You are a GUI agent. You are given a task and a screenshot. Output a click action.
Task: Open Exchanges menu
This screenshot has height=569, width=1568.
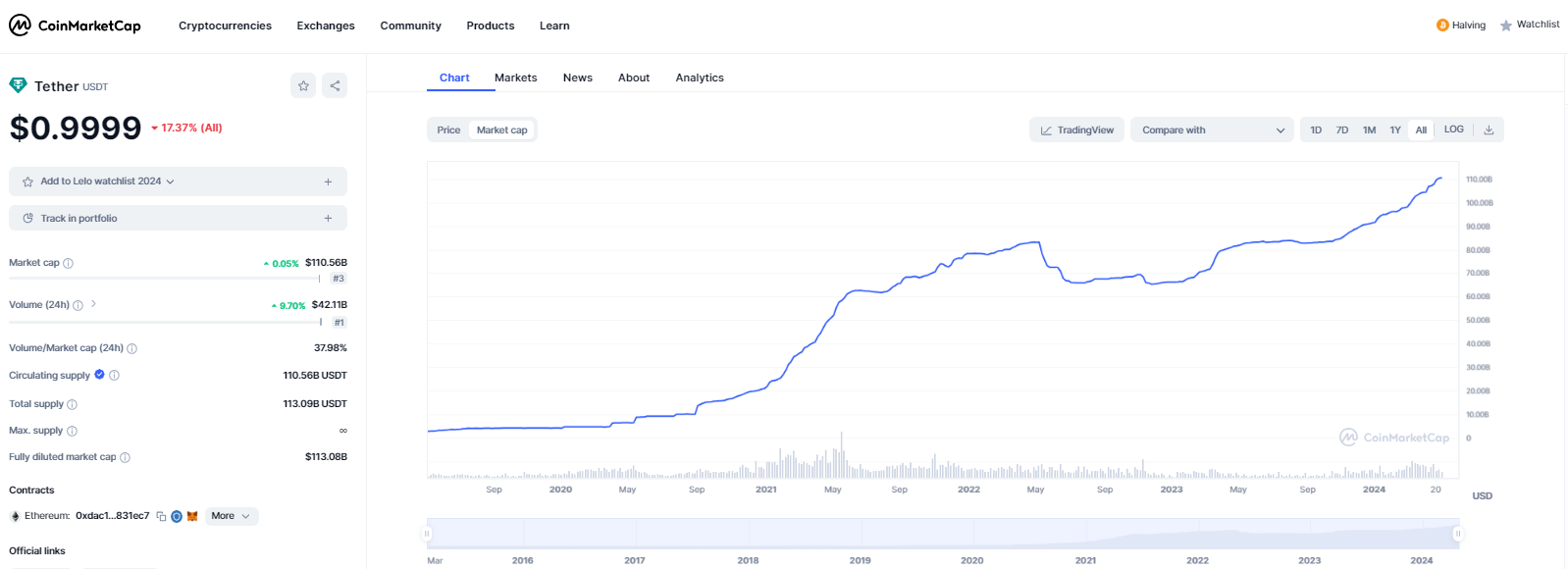[x=326, y=26]
